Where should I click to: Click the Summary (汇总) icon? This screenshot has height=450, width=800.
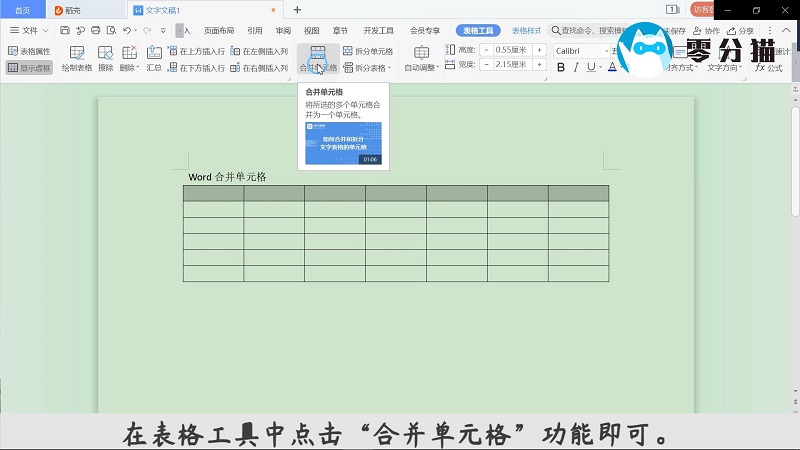154,57
